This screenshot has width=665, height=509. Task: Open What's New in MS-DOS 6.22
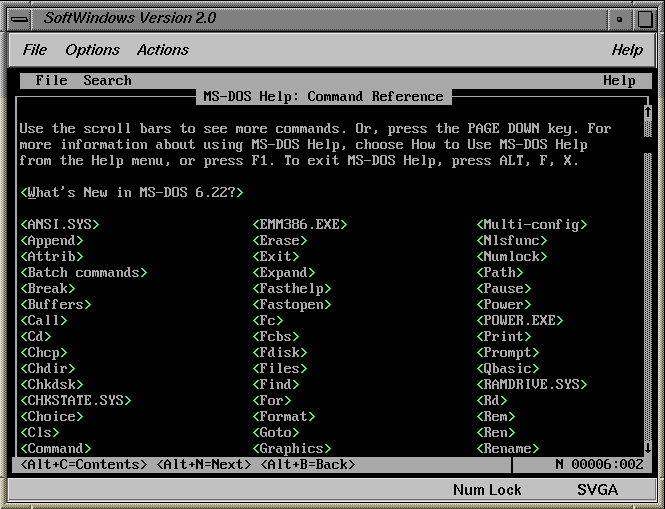tap(132, 193)
